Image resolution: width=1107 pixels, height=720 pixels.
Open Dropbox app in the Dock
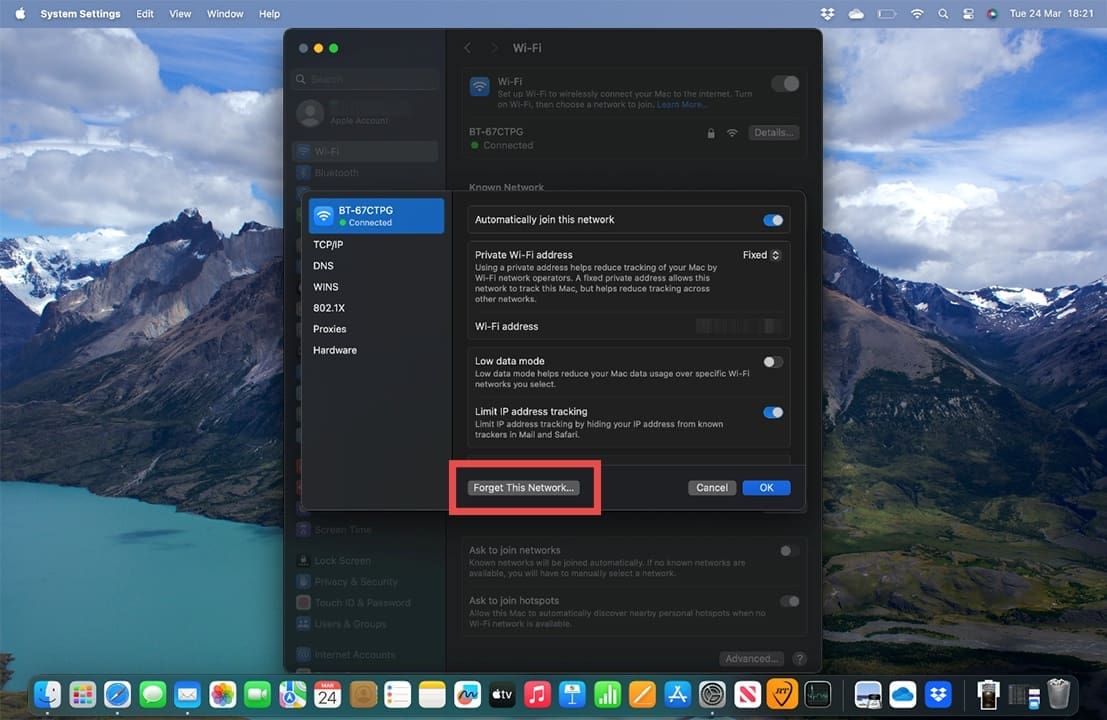(938, 695)
